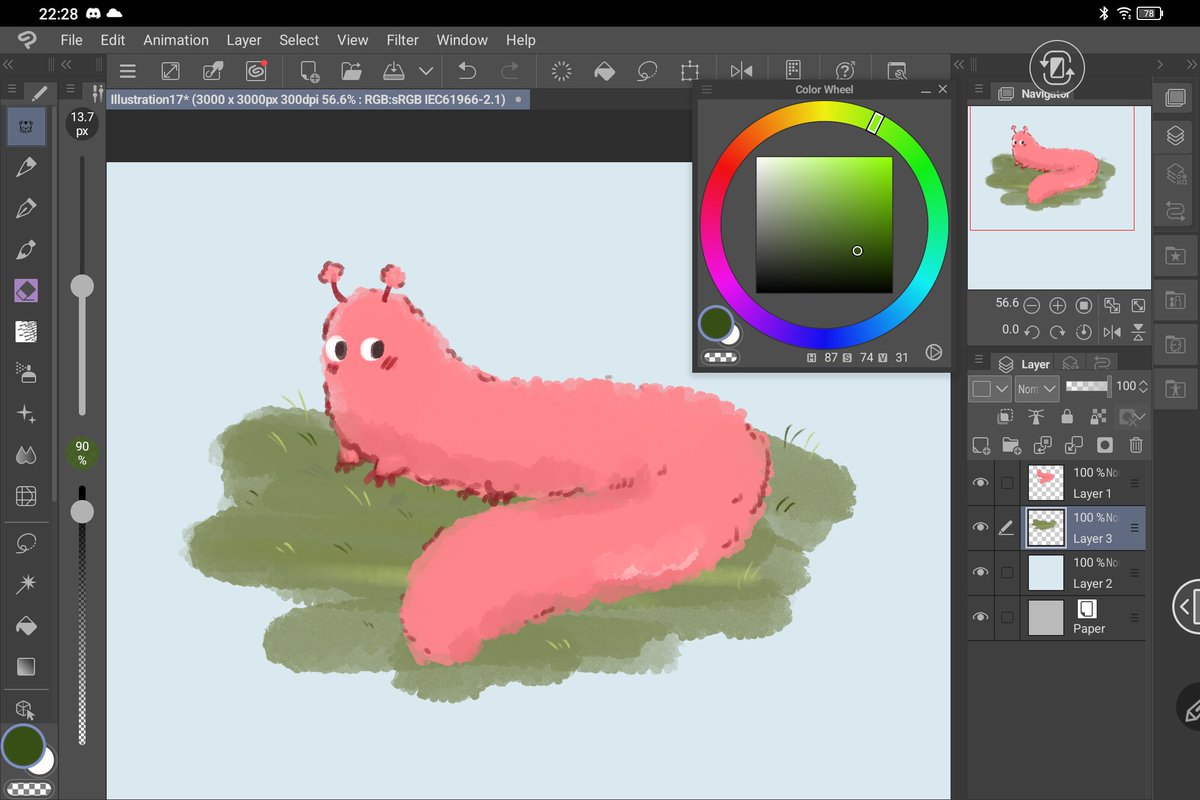Image resolution: width=1200 pixels, height=800 pixels.
Task: Hide Layer 3 using its eye icon
Action: coord(980,528)
